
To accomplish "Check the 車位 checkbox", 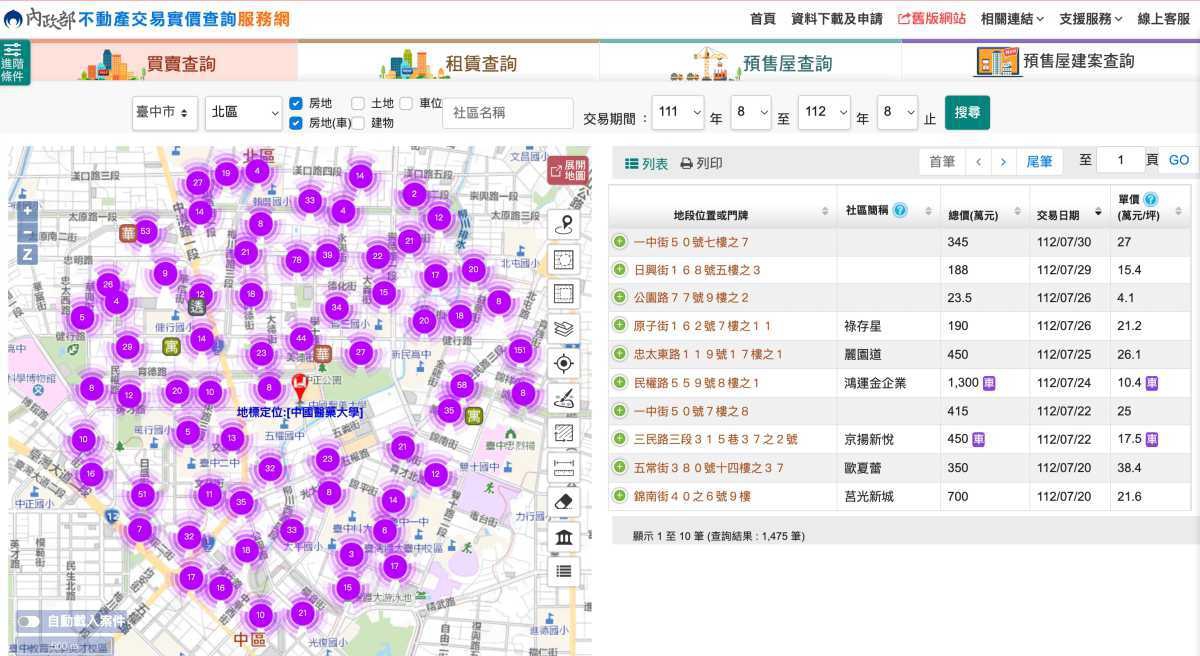I will pyautogui.click(x=406, y=103).
